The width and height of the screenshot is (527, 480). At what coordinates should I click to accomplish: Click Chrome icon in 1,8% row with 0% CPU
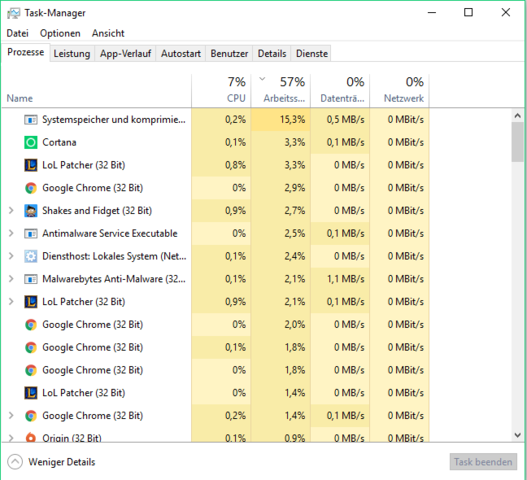click(31, 370)
